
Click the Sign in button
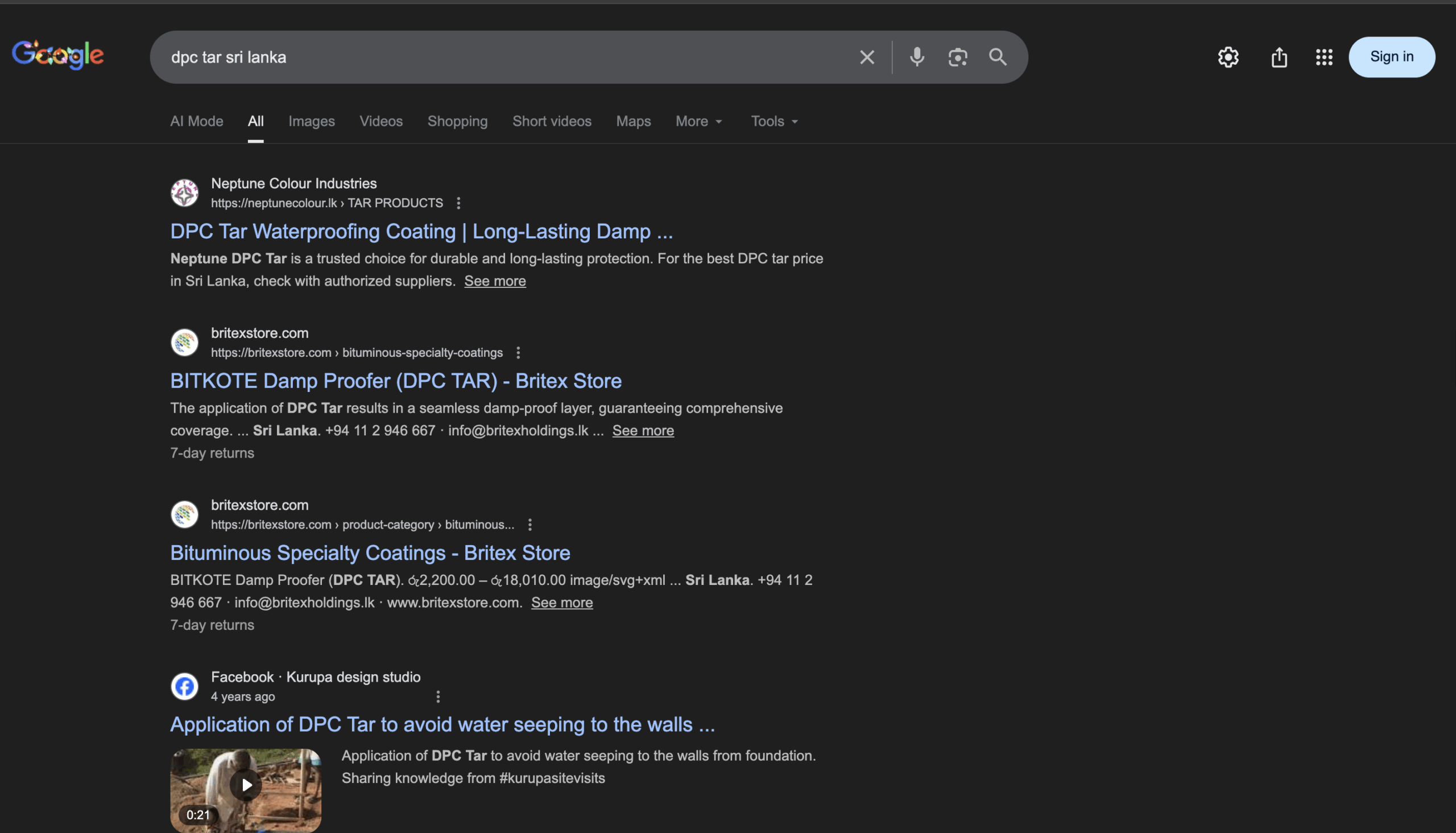click(x=1391, y=57)
